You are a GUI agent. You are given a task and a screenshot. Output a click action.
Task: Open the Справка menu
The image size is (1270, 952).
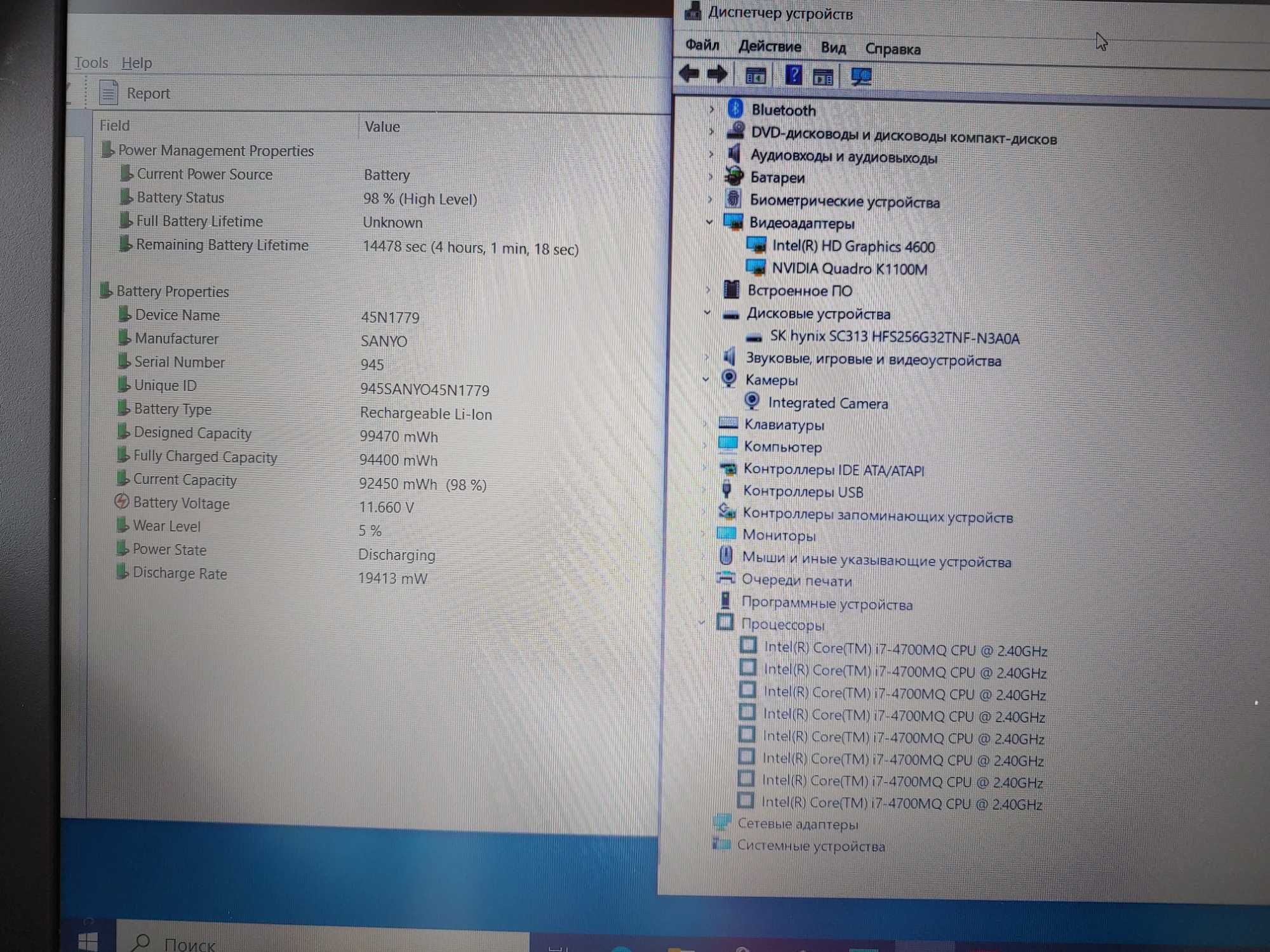pyautogui.click(x=892, y=49)
